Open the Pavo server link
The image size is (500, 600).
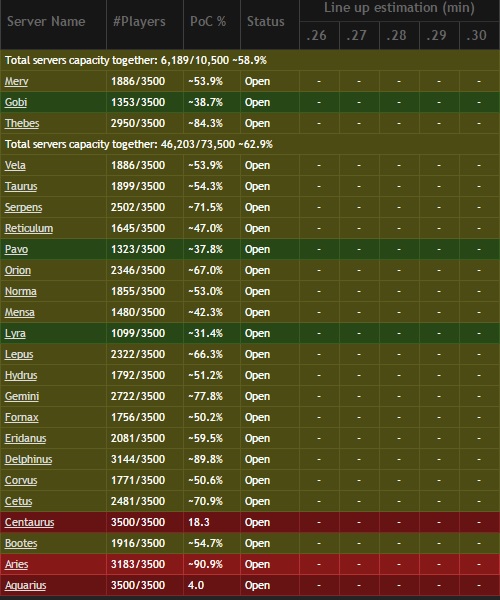tap(16, 249)
